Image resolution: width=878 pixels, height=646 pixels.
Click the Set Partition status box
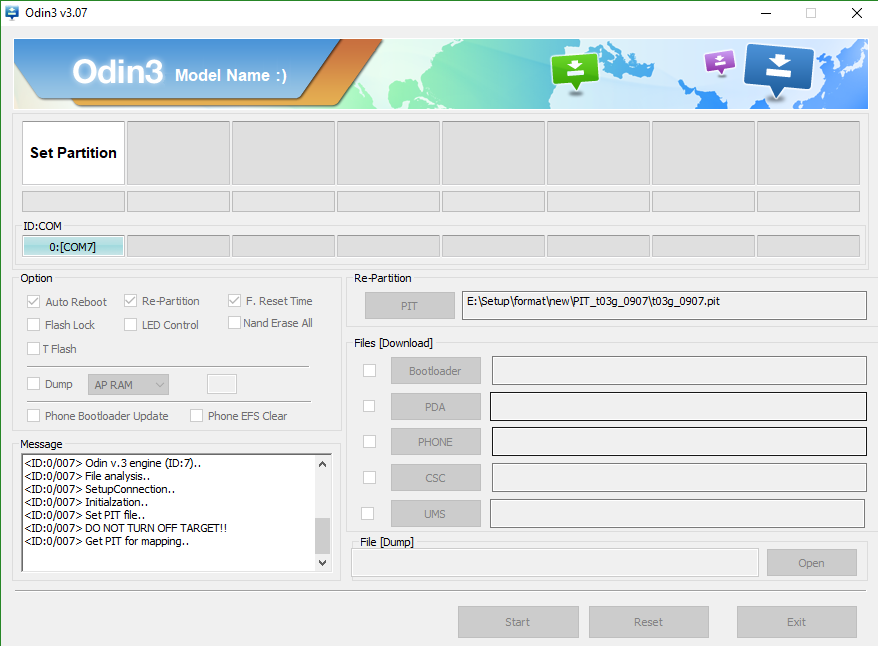73,153
